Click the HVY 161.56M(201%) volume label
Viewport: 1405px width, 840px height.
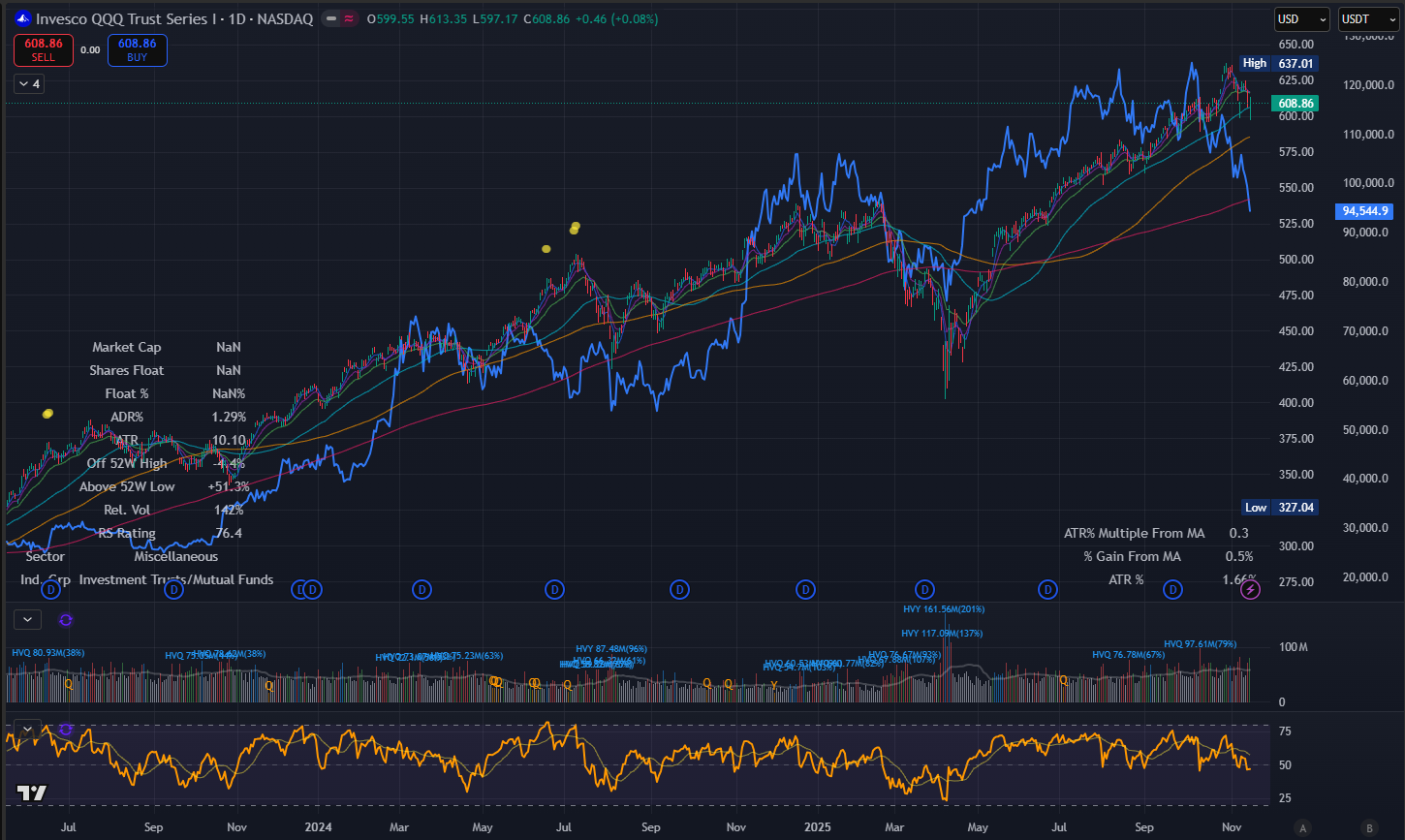[x=944, y=609]
